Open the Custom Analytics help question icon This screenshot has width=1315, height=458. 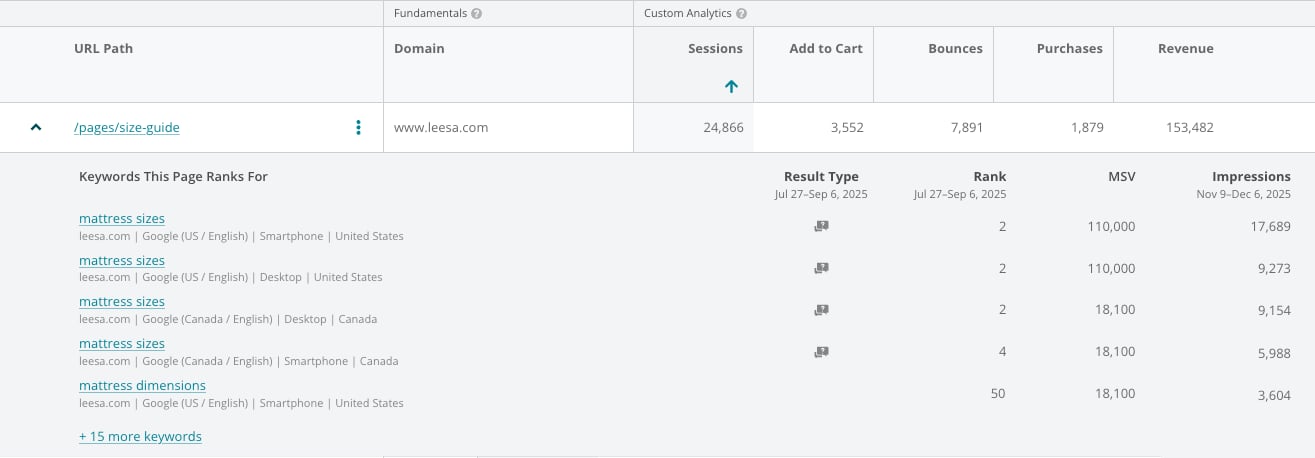point(742,14)
